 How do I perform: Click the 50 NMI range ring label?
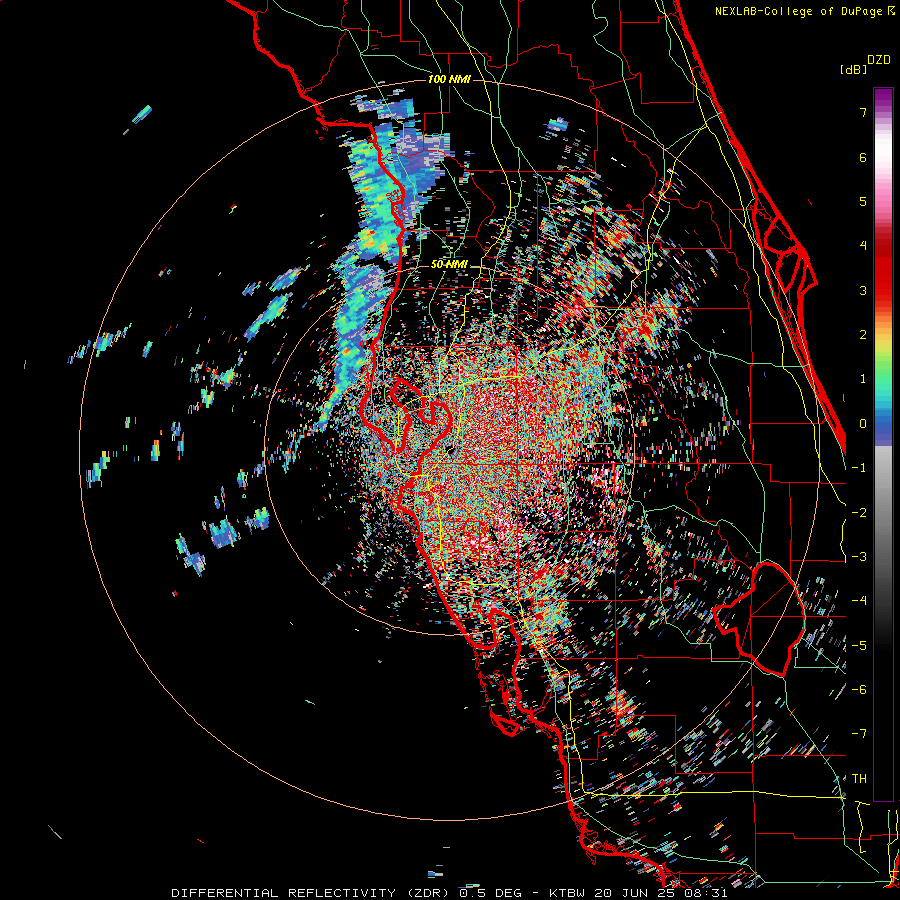449,264
